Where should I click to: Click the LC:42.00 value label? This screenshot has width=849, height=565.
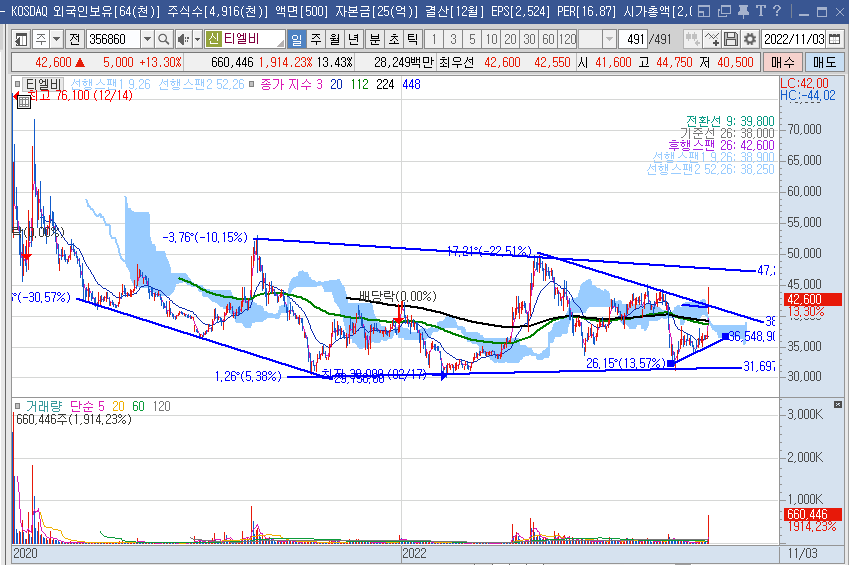click(x=804, y=83)
